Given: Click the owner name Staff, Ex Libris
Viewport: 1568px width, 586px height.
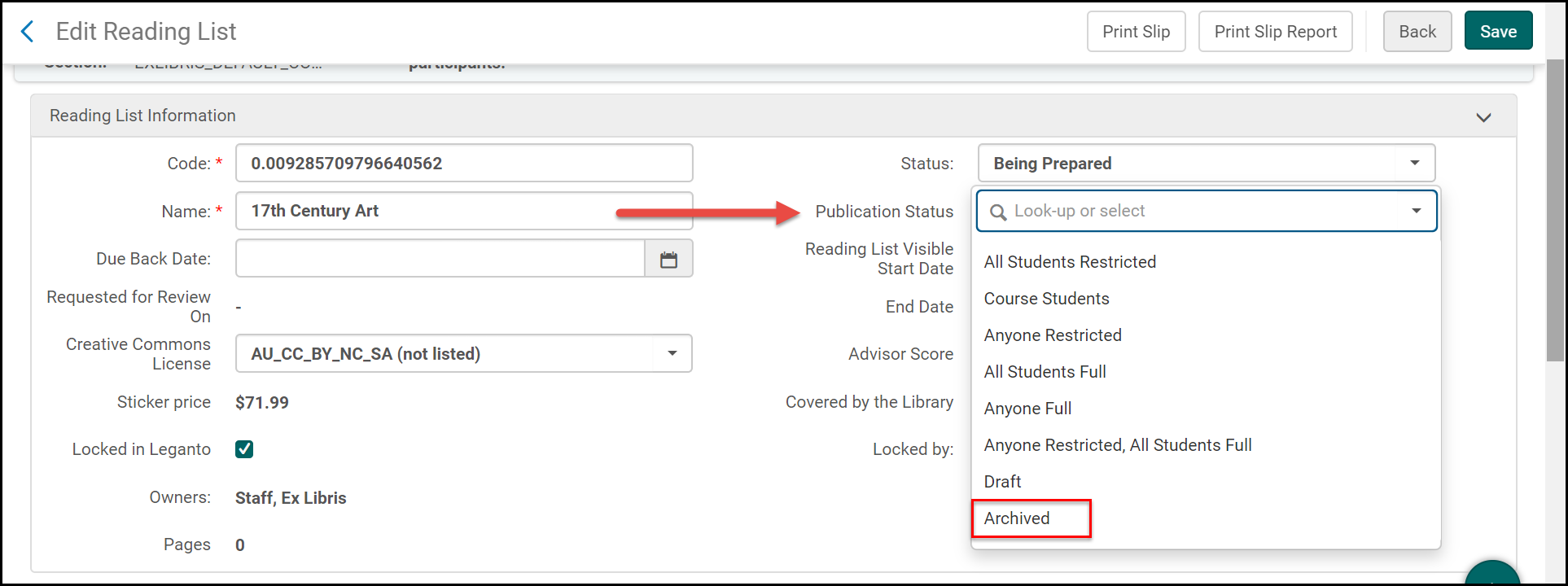Looking at the screenshot, I should point(291,498).
